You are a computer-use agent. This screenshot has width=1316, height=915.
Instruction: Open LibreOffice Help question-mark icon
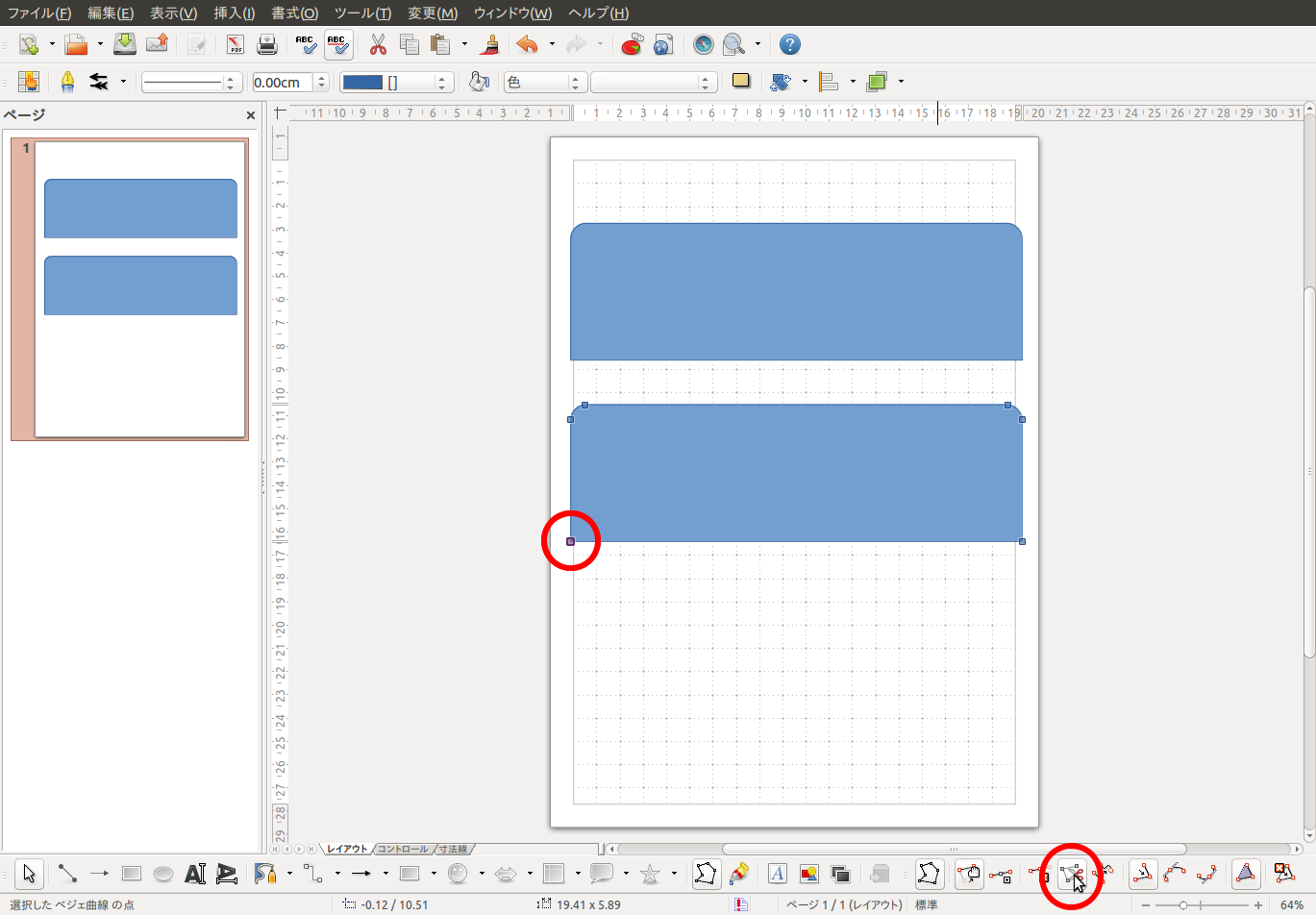point(790,44)
